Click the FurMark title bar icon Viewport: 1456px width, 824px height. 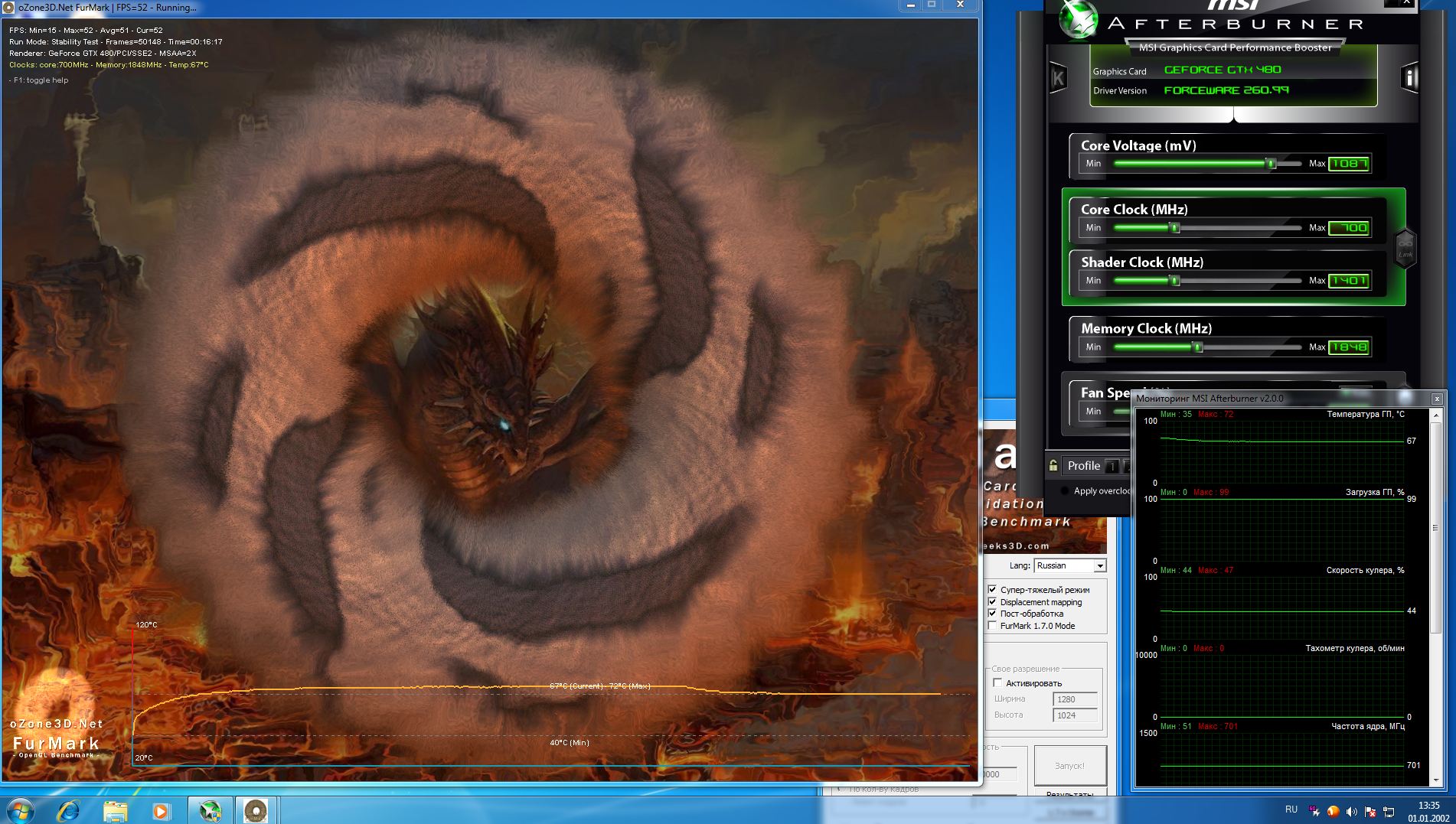[10, 8]
